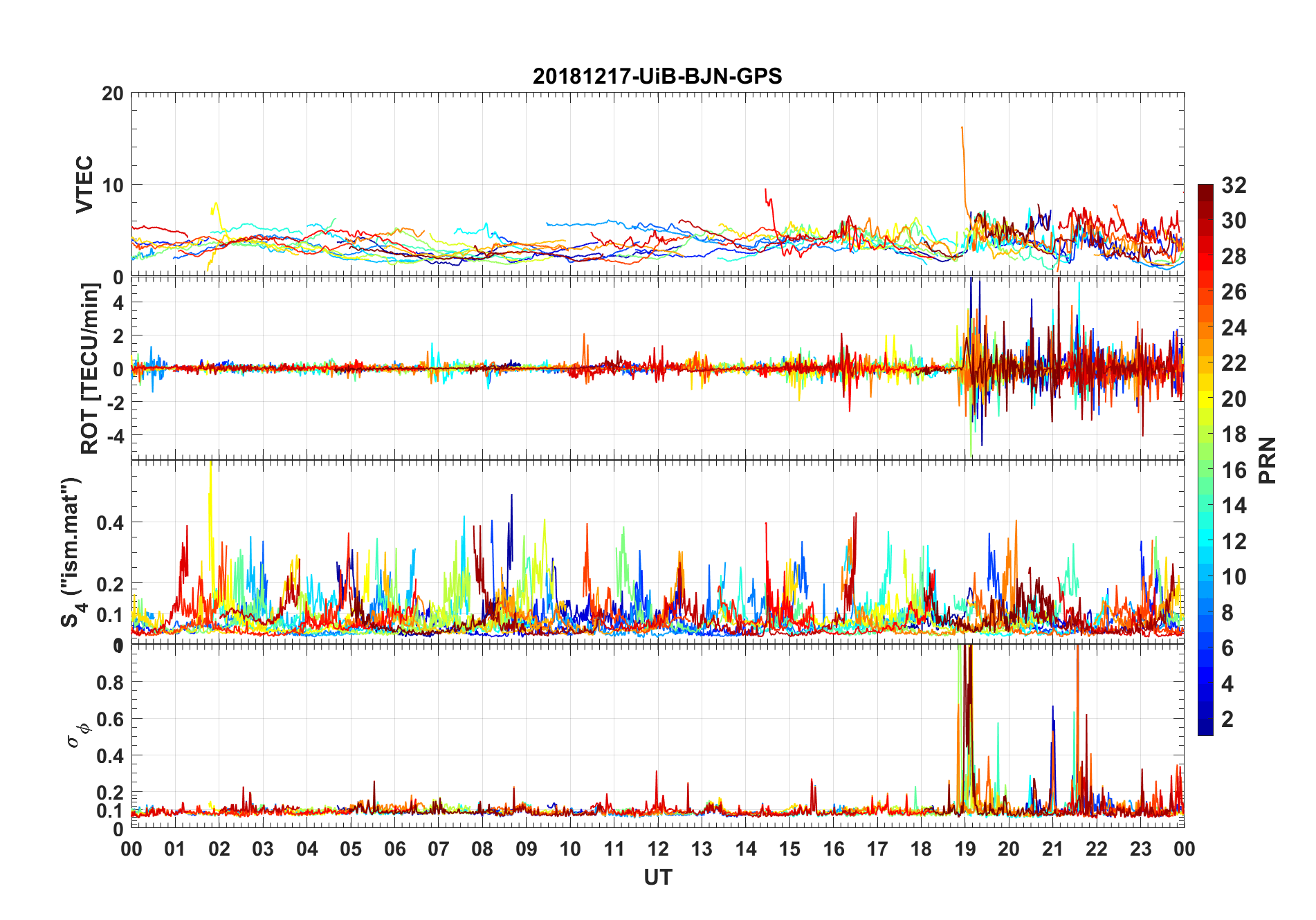Select the colorbar tick label 26
The width and height of the screenshot is (1316, 920).
(1234, 292)
